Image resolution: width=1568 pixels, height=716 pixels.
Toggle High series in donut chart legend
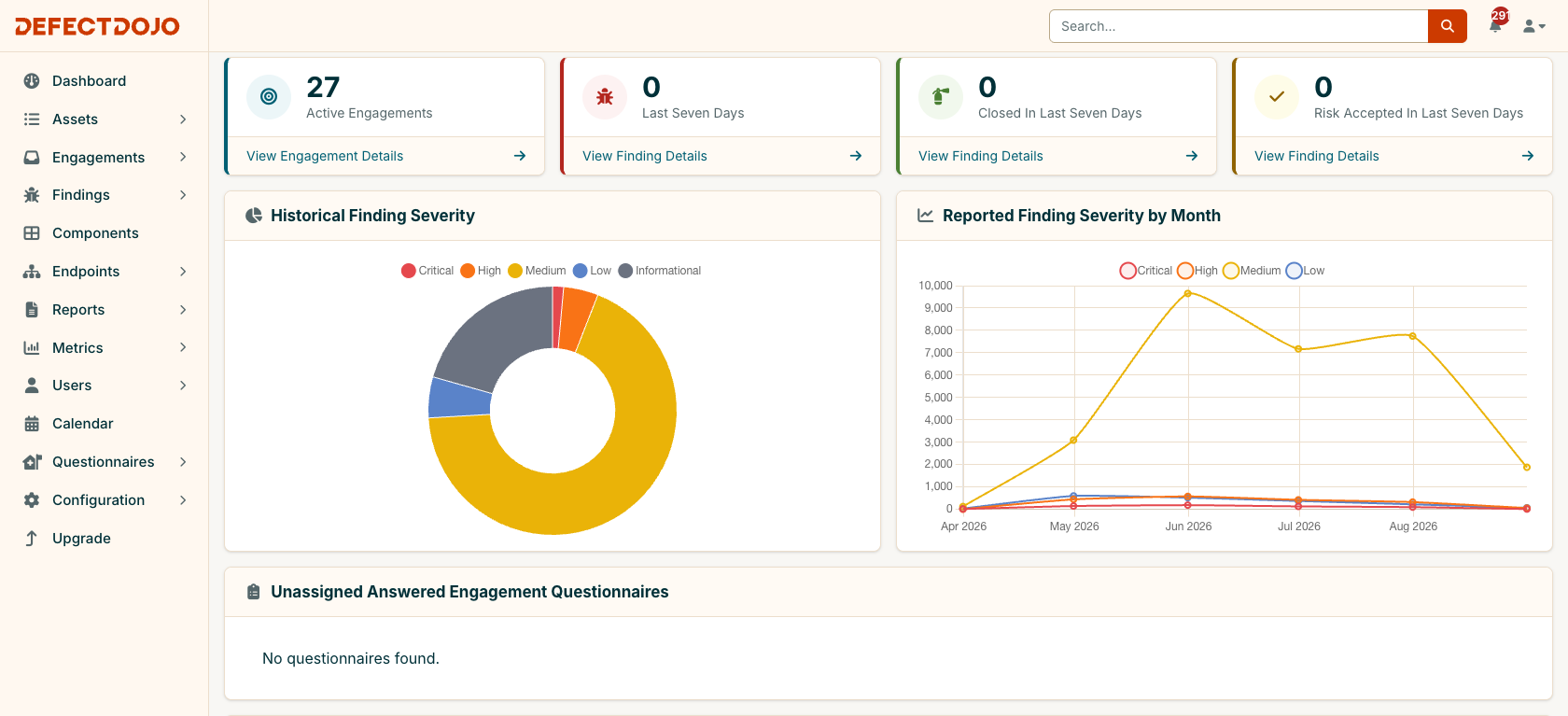[x=481, y=271]
